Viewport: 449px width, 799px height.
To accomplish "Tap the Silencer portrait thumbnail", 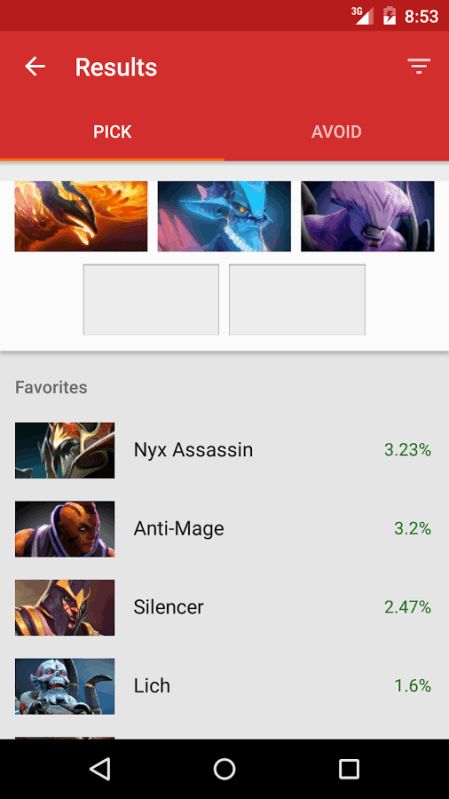I will (65, 607).
